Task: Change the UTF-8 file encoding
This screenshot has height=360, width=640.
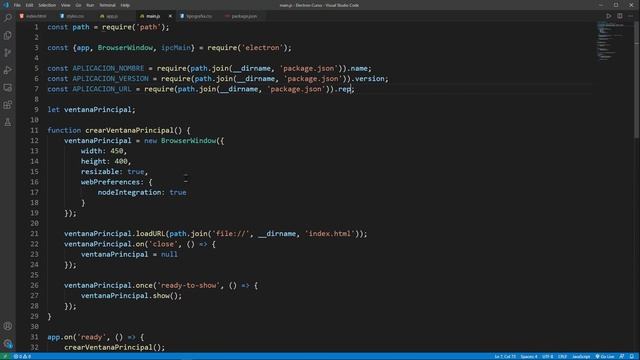Action: 547,356
